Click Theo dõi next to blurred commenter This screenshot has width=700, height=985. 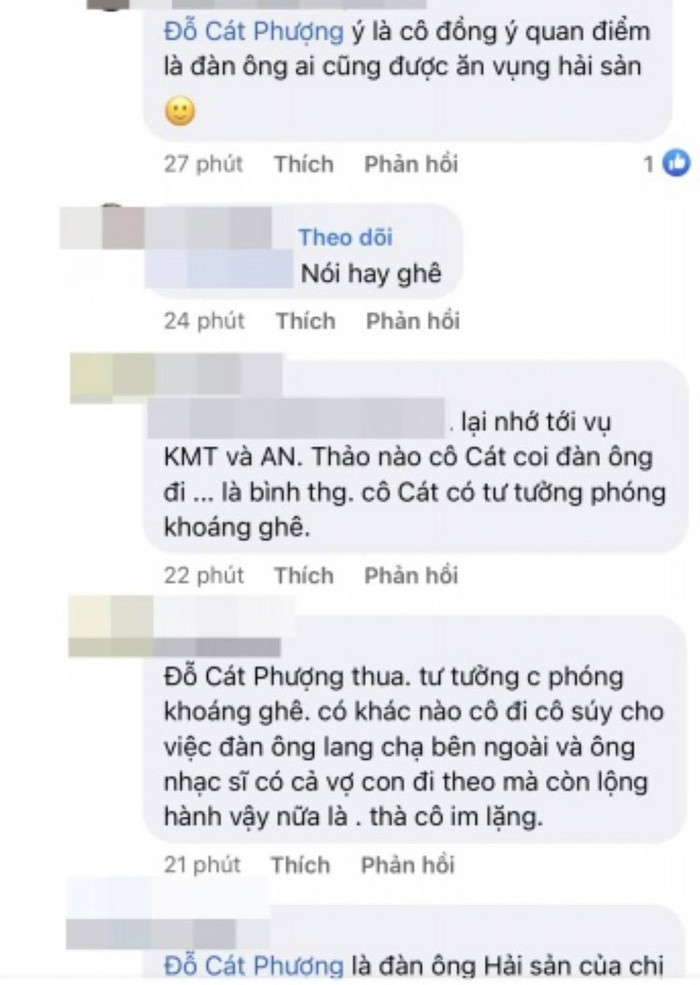point(345,237)
